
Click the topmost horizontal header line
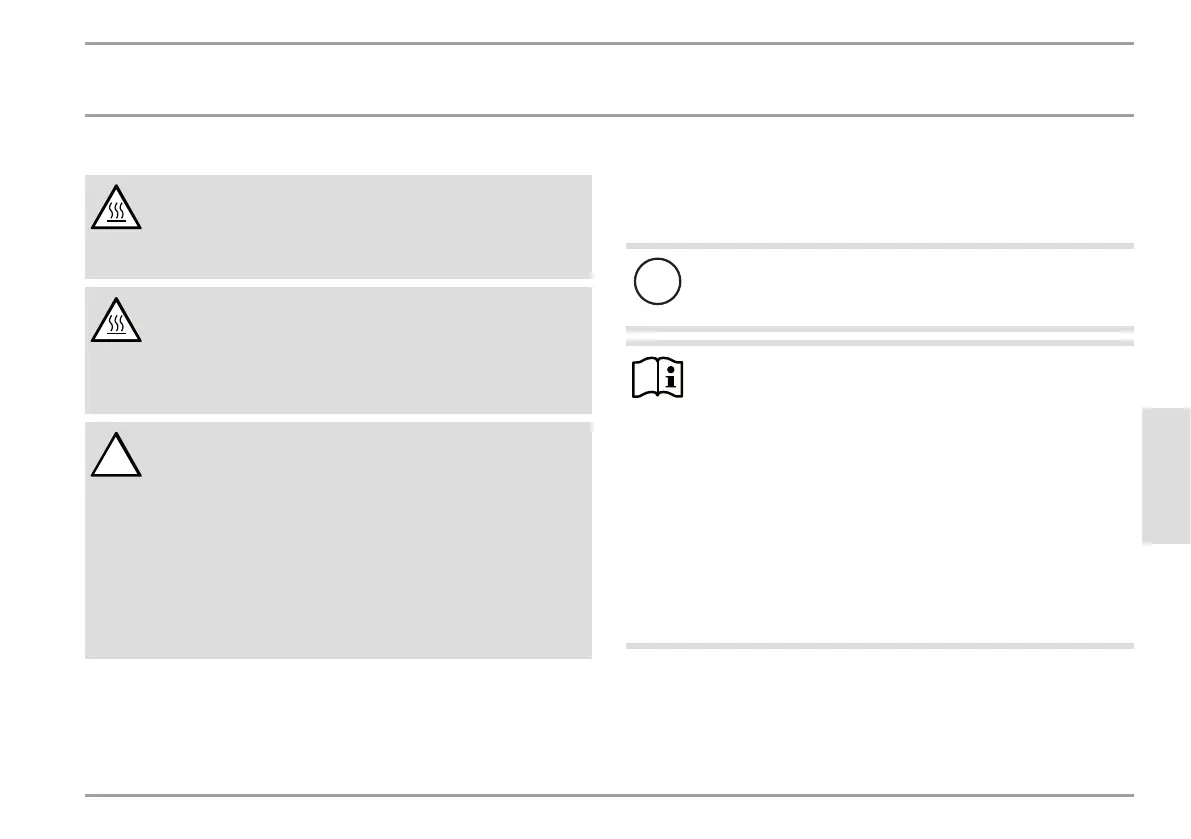pyautogui.click(x=609, y=43)
